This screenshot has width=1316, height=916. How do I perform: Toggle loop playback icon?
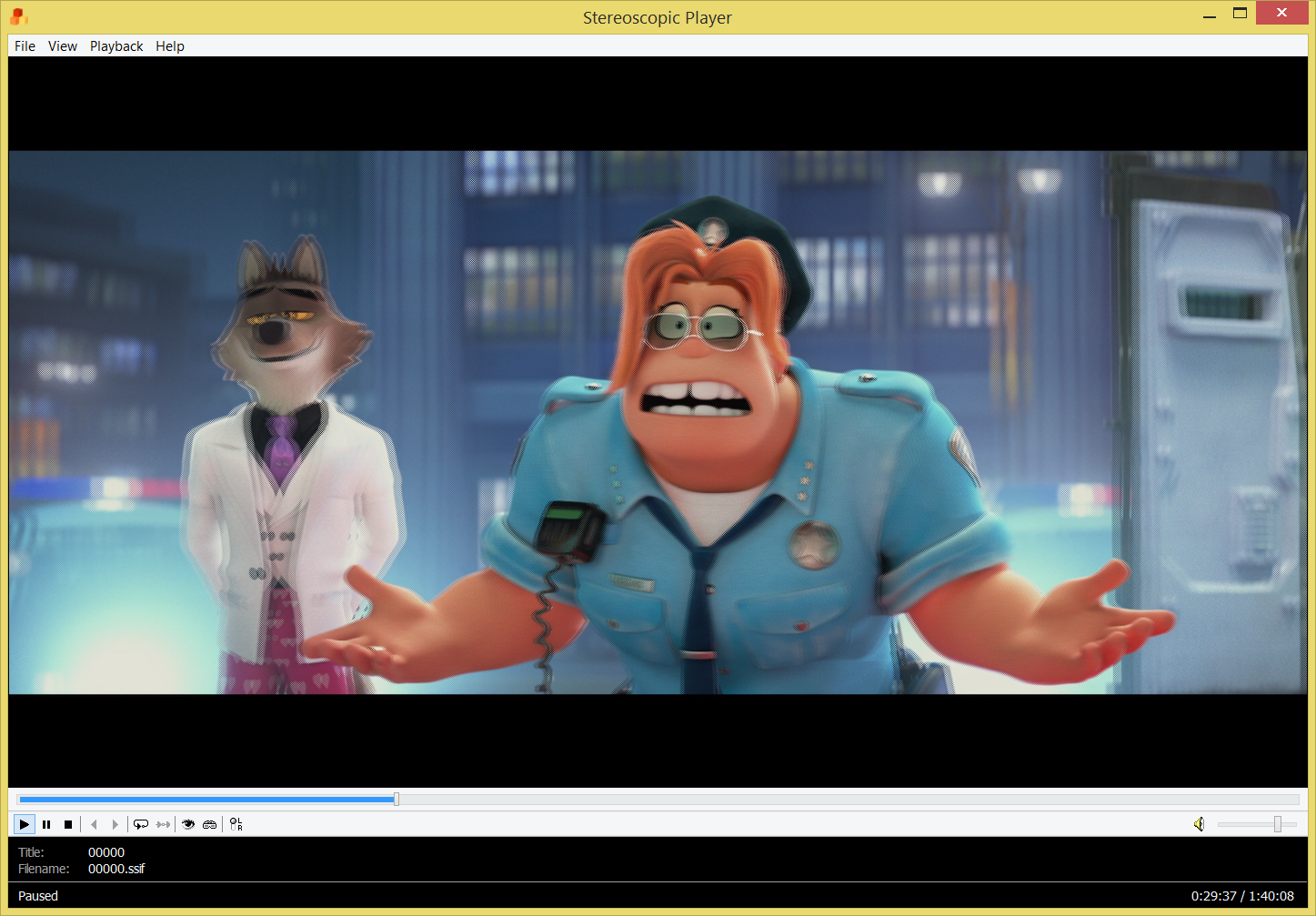coord(141,824)
